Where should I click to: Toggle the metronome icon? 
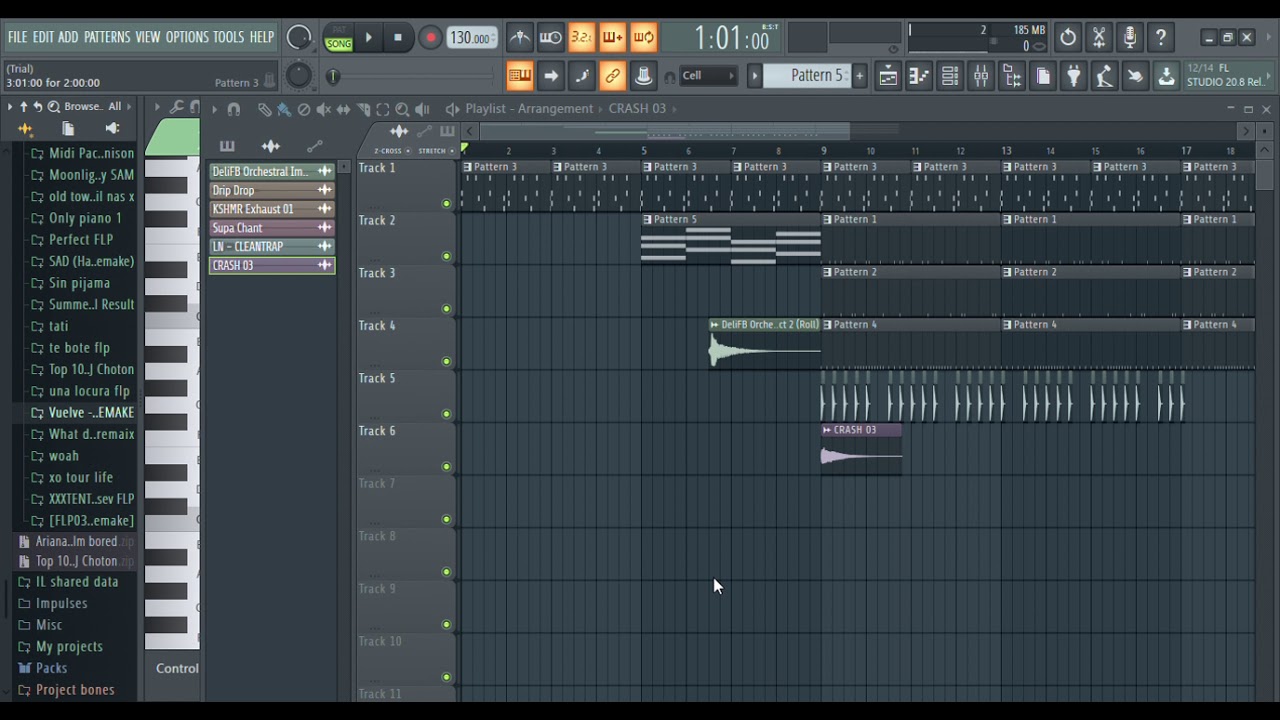click(x=520, y=38)
